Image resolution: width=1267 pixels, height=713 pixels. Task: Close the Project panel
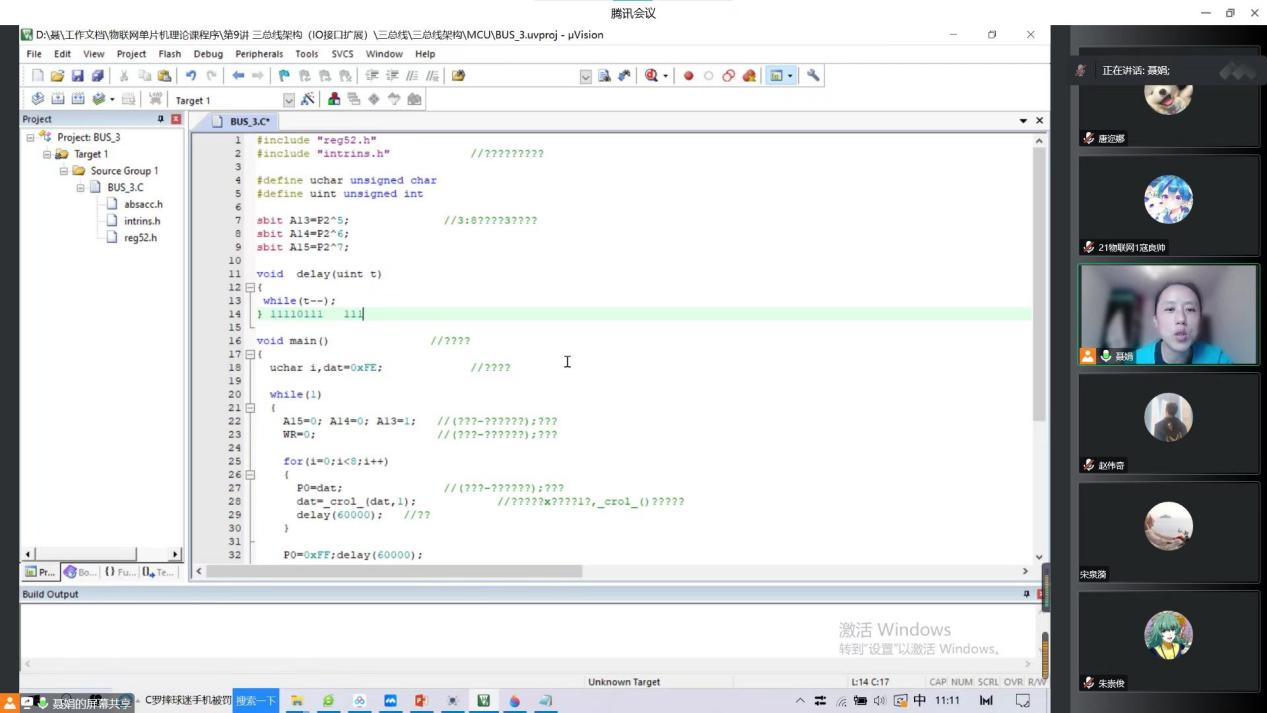point(176,119)
